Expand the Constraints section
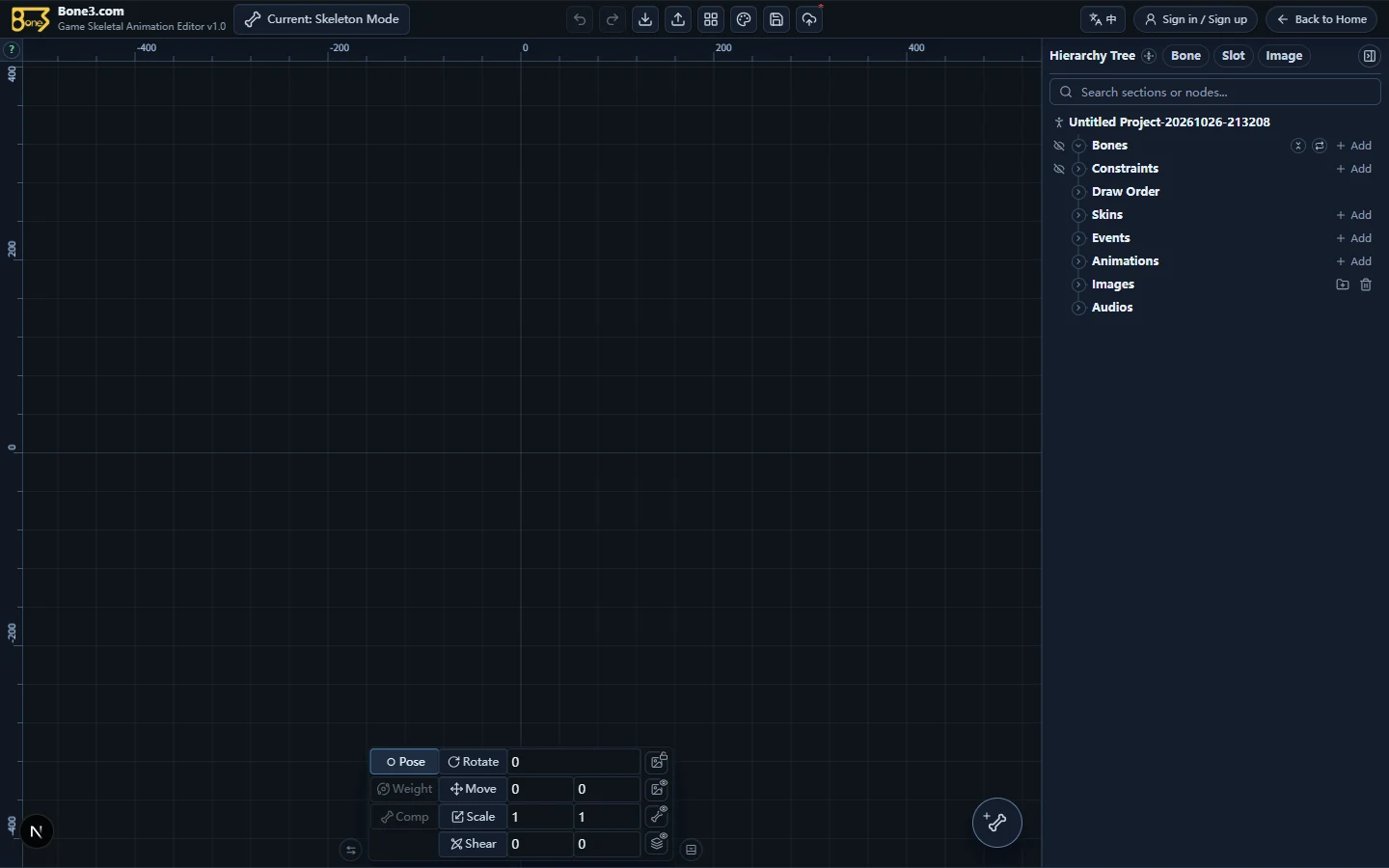The height and width of the screenshot is (868, 1389). point(1078,169)
